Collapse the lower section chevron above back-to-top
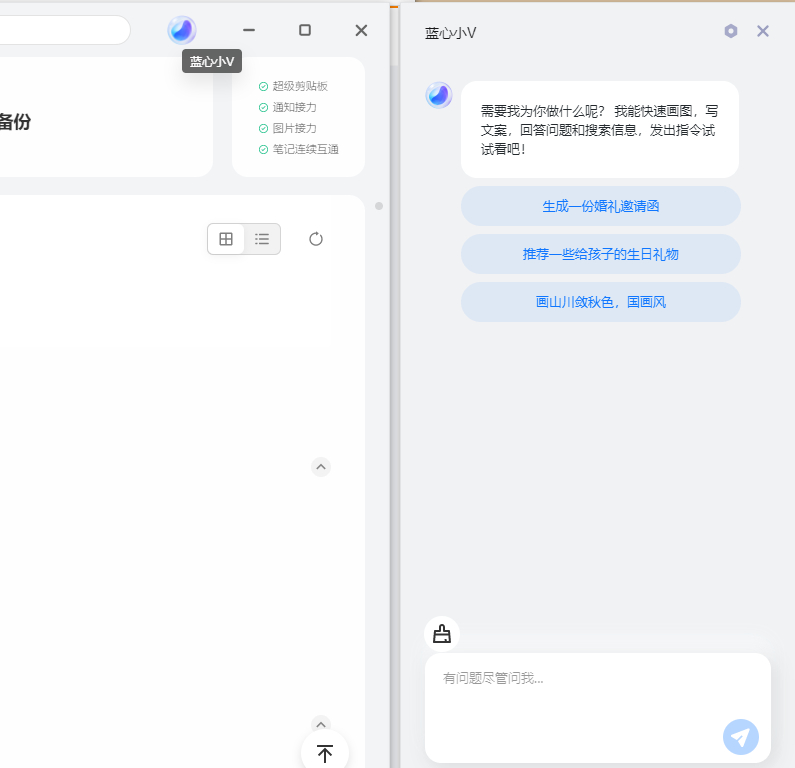This screenshot has height=768, width=795. [321, 724]
